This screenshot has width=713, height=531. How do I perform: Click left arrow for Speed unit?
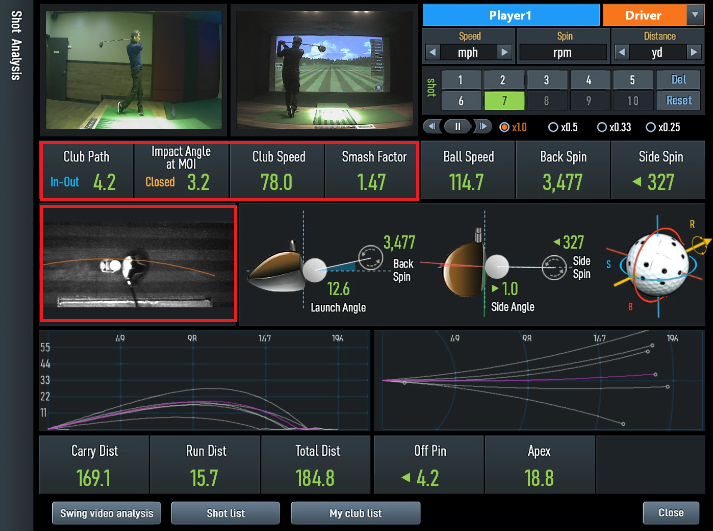pyautogui.click(x=432, y=52)
